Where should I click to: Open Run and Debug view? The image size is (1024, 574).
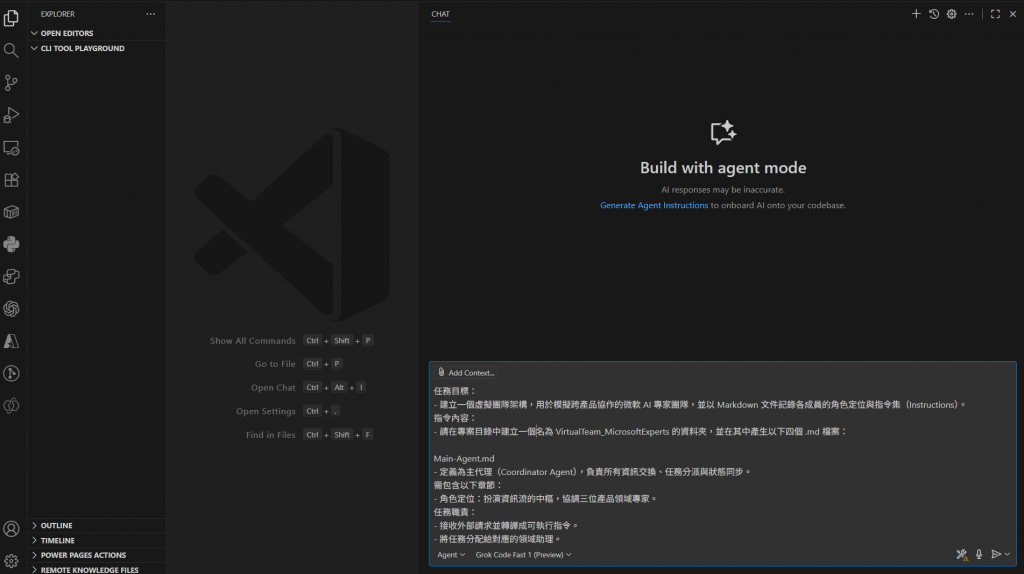click(11, 115)
